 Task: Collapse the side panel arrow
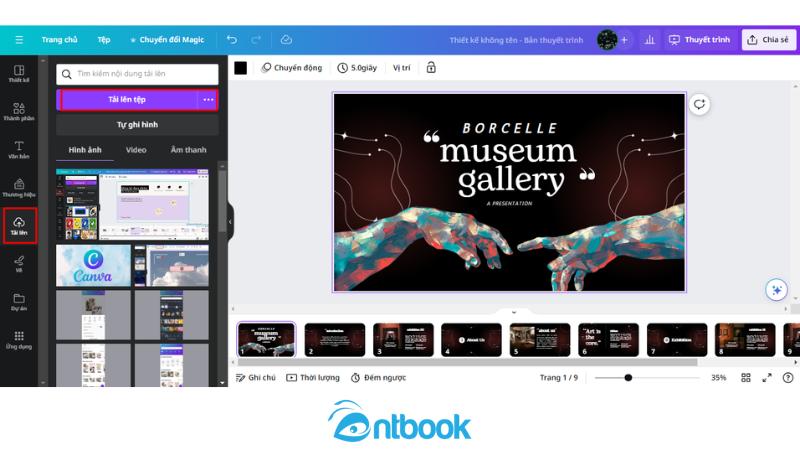[x=230, y=222]
